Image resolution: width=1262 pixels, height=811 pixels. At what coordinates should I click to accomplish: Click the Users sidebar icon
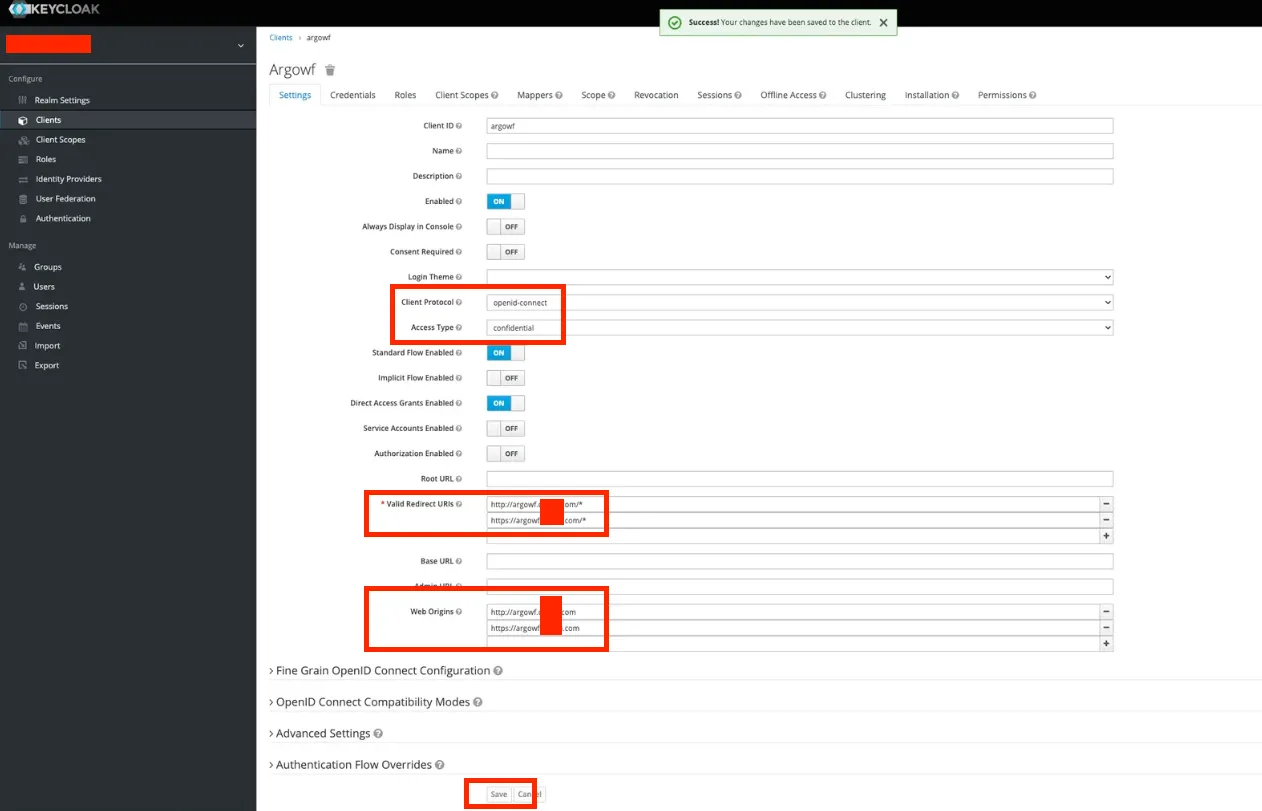pos(22,287)
